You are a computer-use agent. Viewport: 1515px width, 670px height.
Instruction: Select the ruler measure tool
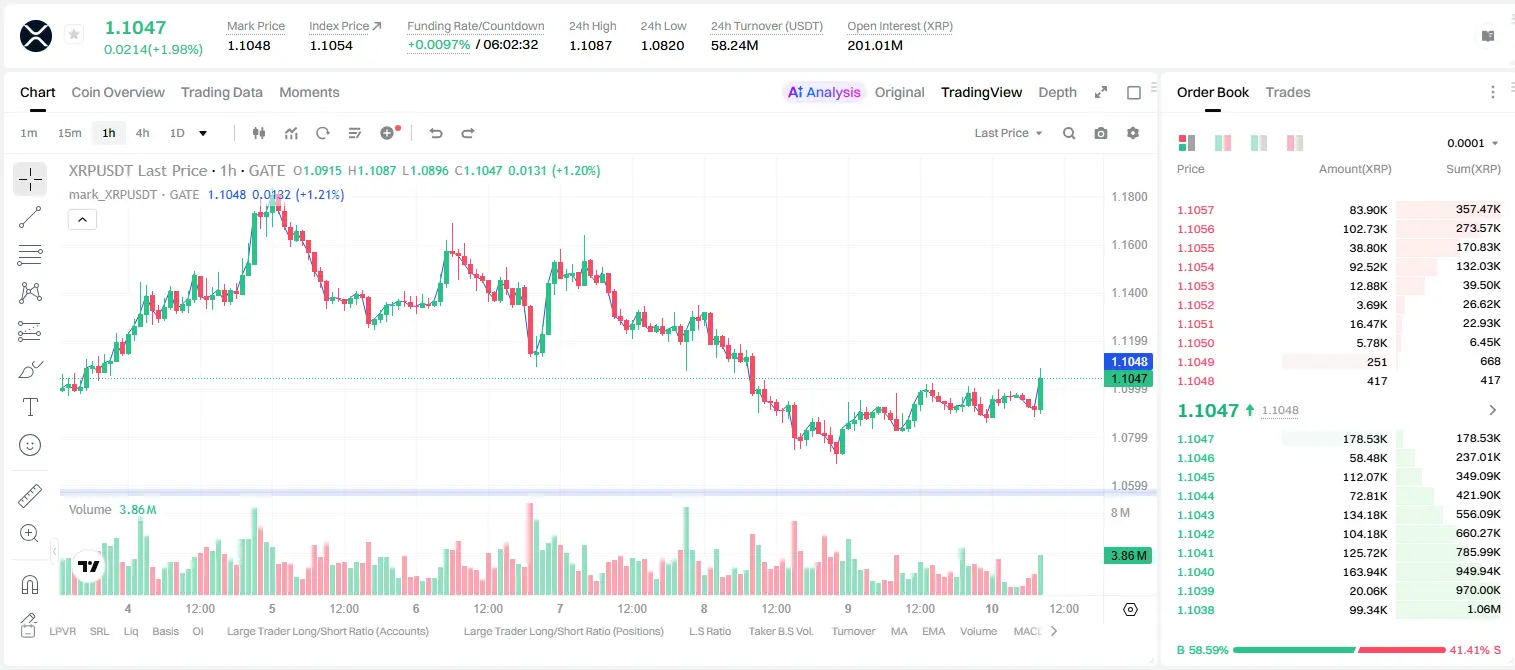30,495
